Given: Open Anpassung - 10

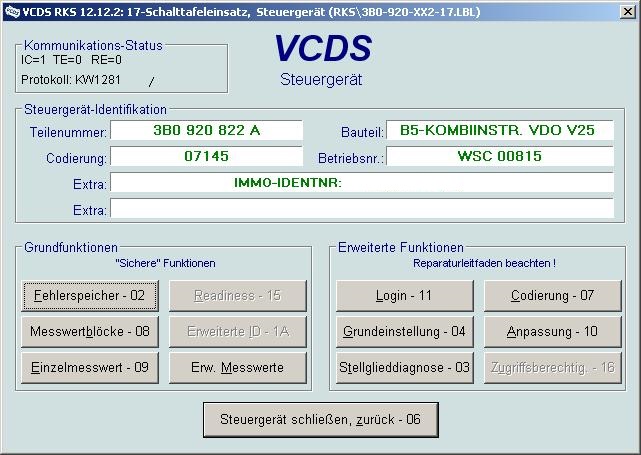Looking at the screenshot, I should [x=553, y=332].
